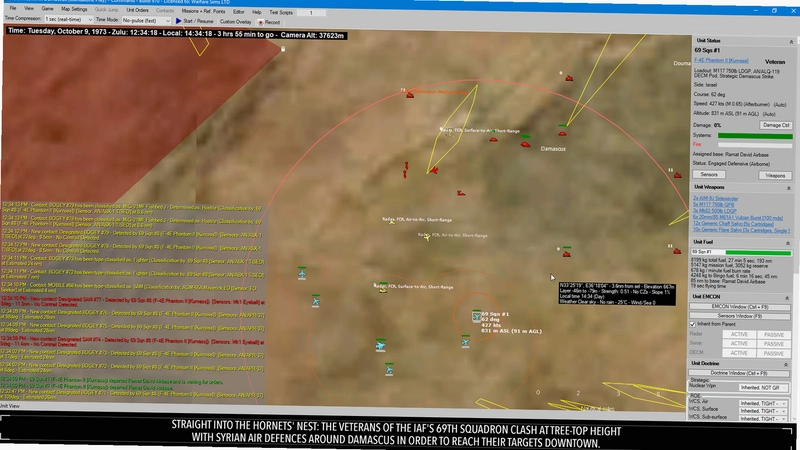This screenshot has height=450, width=800.
Task: Click the green Systems status bar
Action: pyautogui.click(x=755, y=136)
